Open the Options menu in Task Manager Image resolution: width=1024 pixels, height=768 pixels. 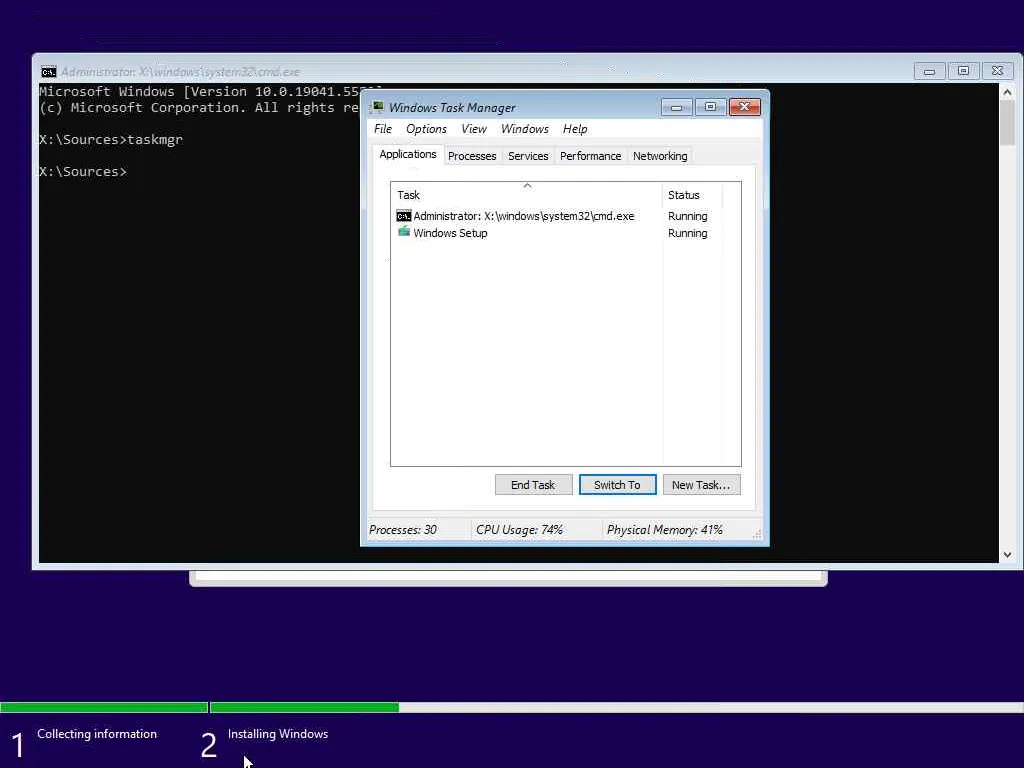coord(426,129)
